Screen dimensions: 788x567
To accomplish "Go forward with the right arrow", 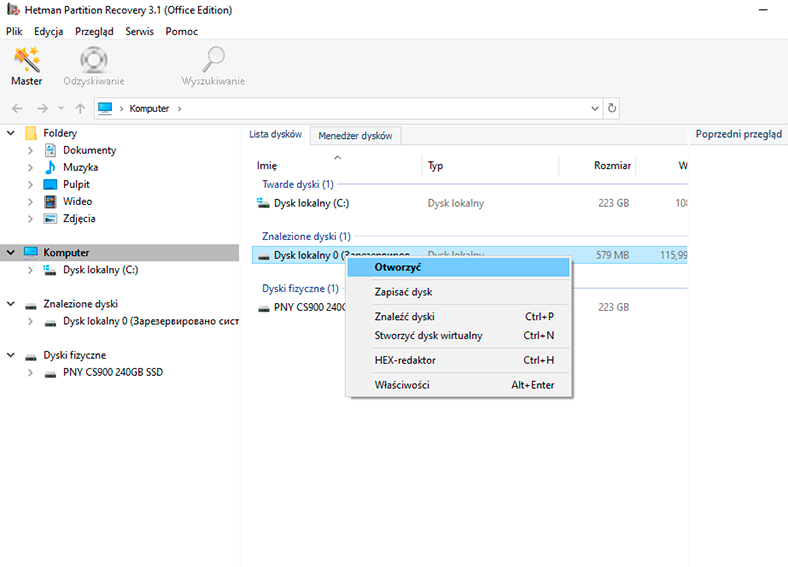I will [42, 108].
